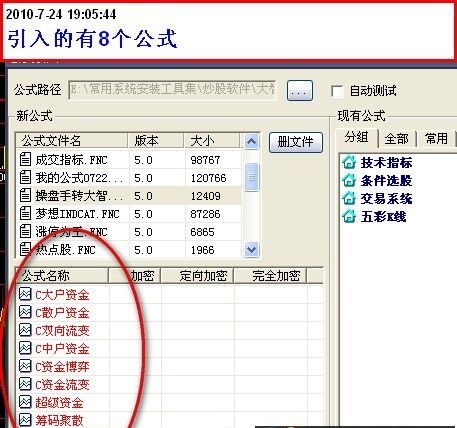Click the 公式名称 column header
Screen dimensions: 457x428
(62, 276)
